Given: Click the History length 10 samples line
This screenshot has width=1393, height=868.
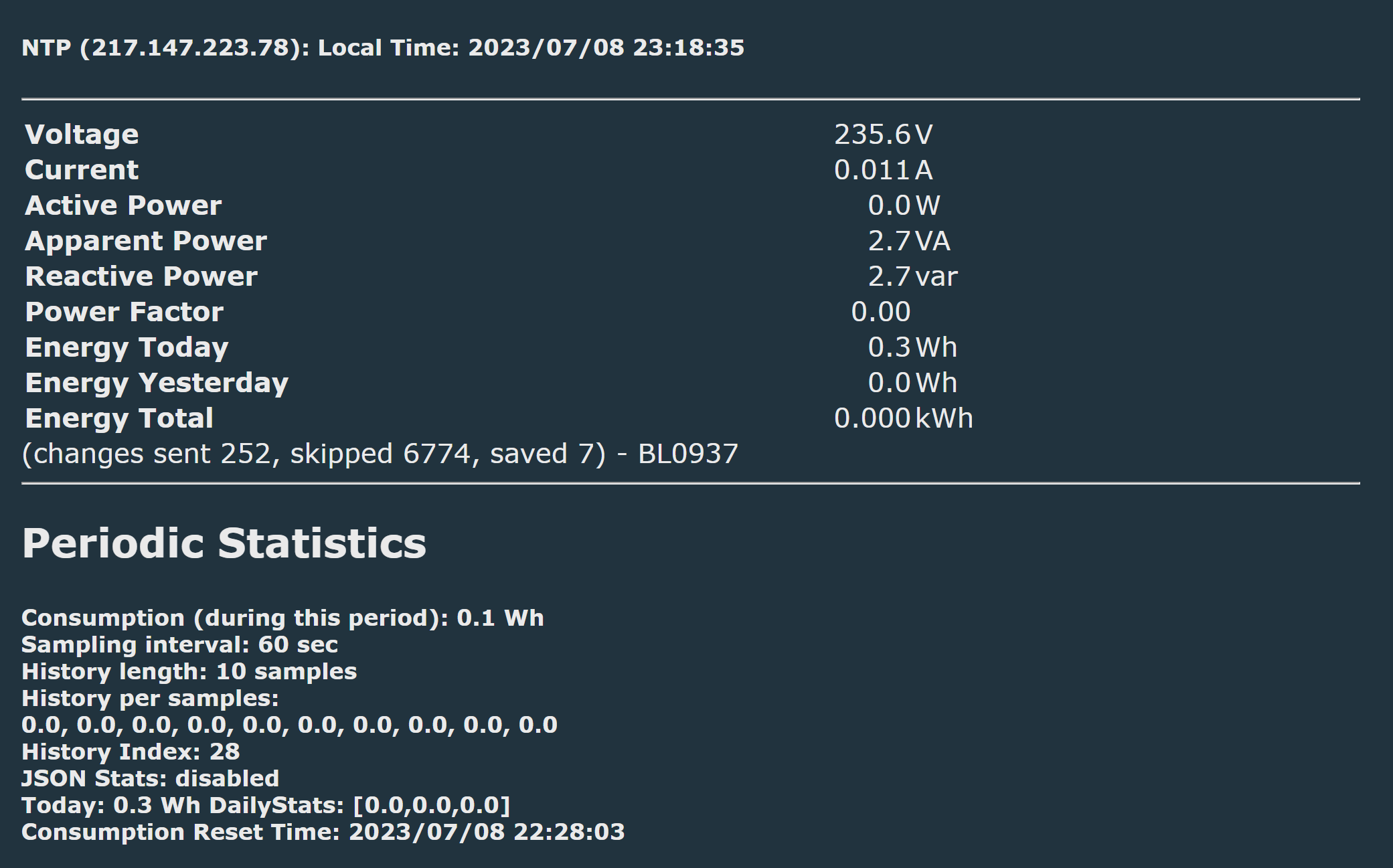Looking at the screenshot, I should [189, 671].
